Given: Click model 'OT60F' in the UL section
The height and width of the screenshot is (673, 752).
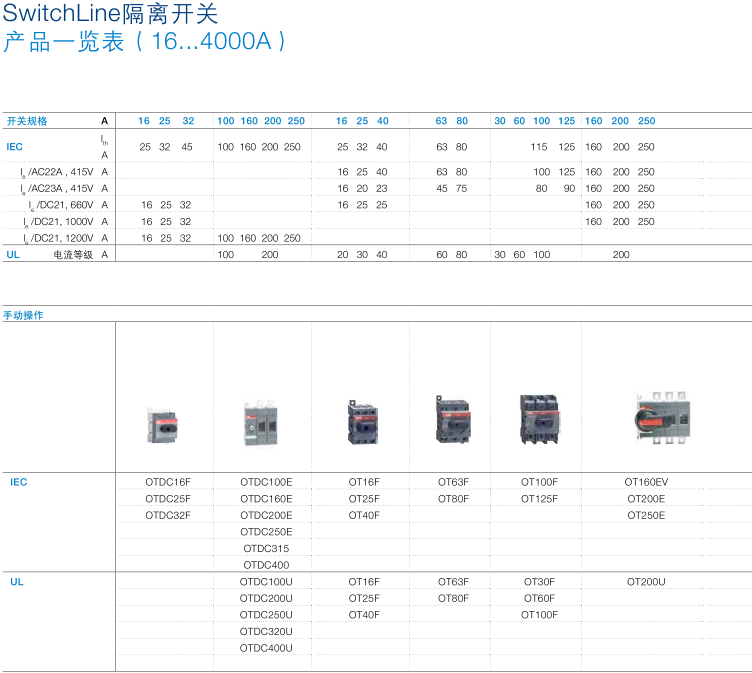Looking at the screenshot, I should pyautogui.click(x=540, y=599).
